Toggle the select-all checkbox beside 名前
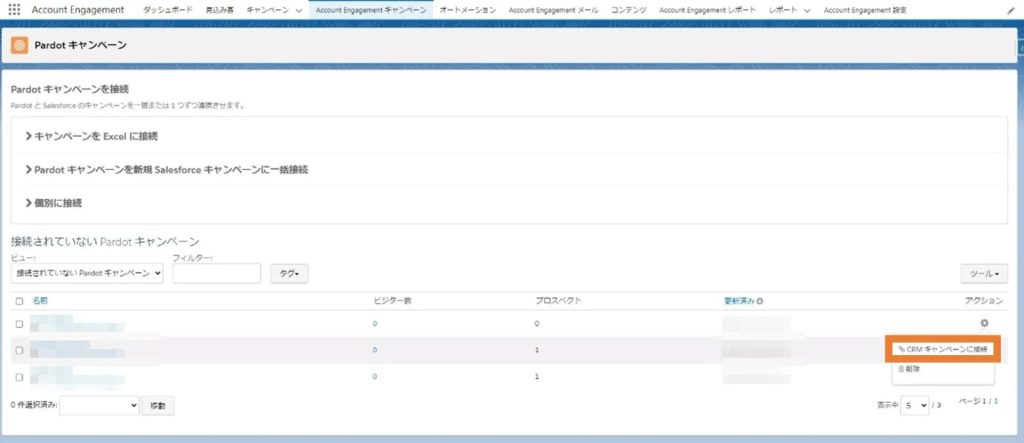 click(19, 301)
